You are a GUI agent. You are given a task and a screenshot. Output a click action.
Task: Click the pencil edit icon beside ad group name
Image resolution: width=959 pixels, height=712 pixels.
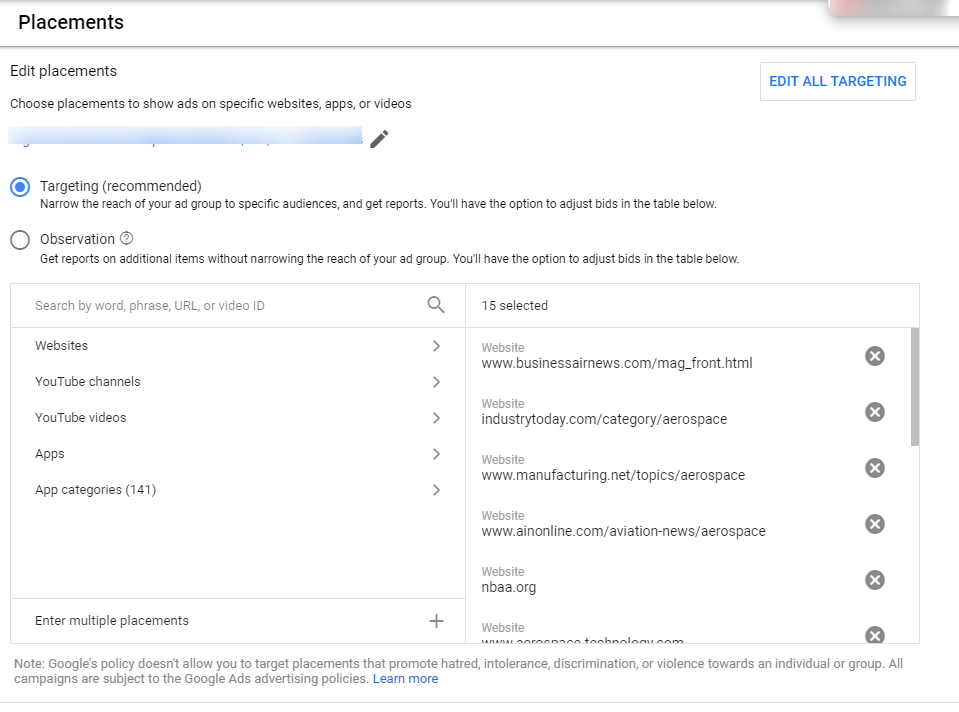379,139
